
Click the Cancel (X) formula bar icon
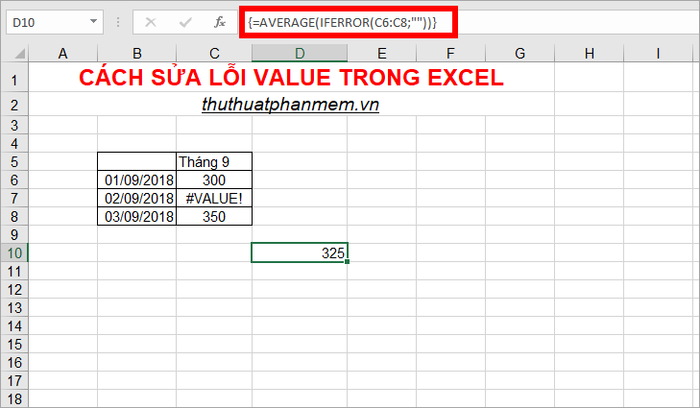[151, 22]
